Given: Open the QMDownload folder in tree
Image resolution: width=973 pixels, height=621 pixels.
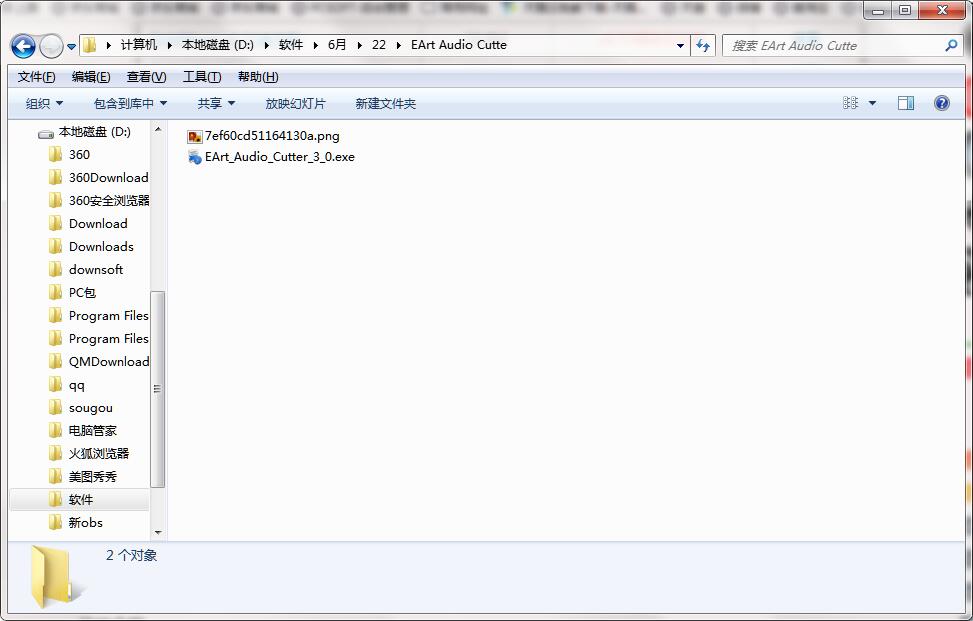Looking at the screenshot, I should (109, 362).
